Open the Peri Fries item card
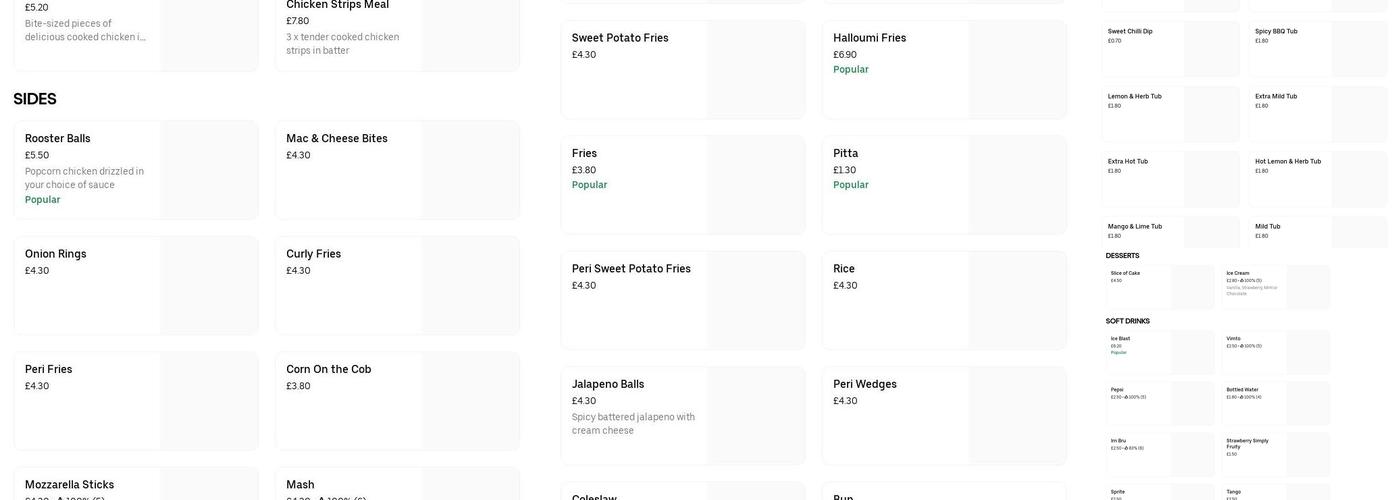This screenshot has width=1400, height=500. 135,400
